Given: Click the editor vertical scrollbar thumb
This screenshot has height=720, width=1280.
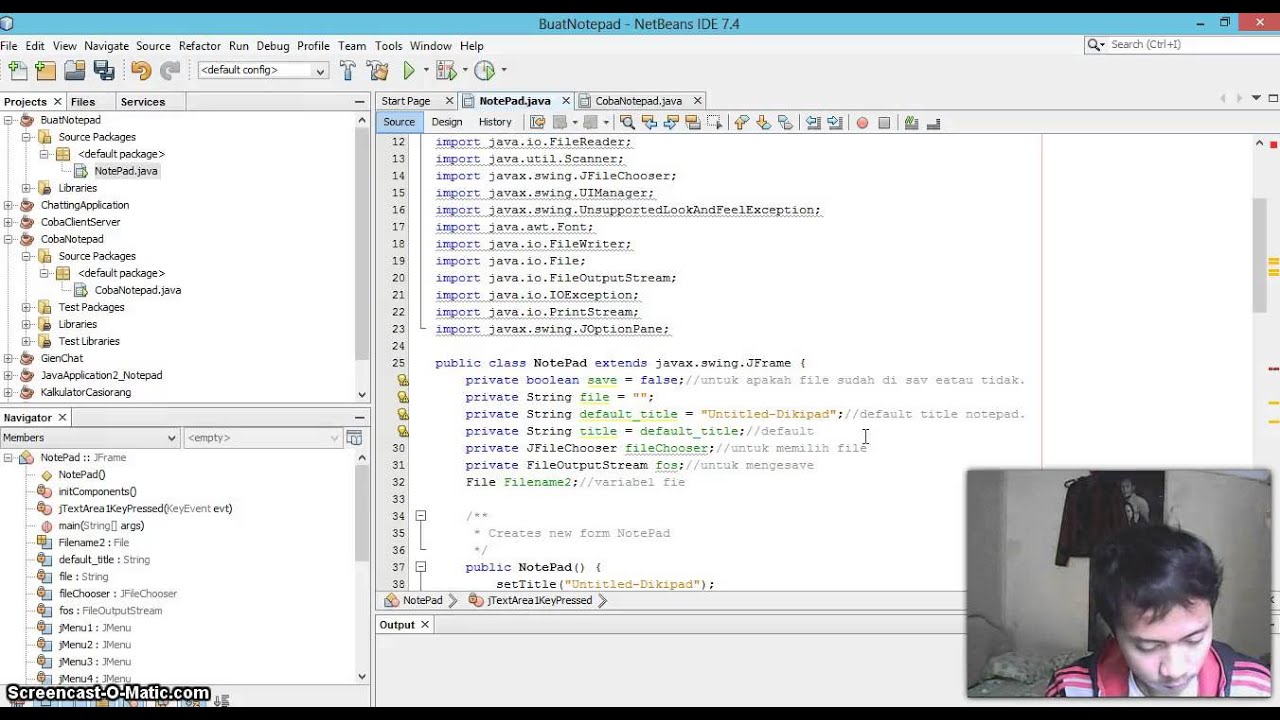Looking at the screenshot, I should [x=1259, y=255].
